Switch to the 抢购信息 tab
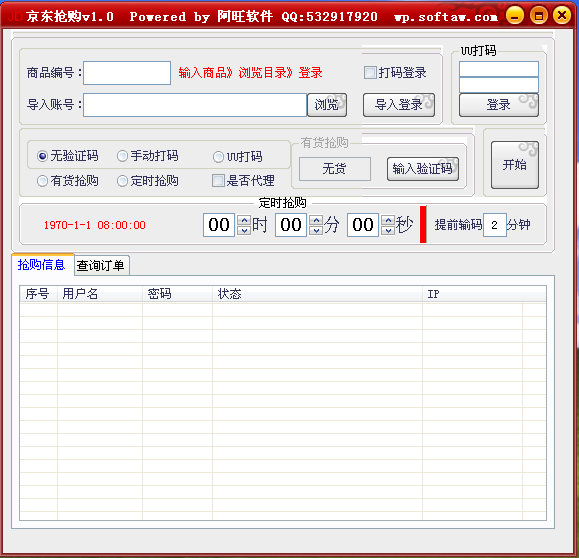 [42, 265]
